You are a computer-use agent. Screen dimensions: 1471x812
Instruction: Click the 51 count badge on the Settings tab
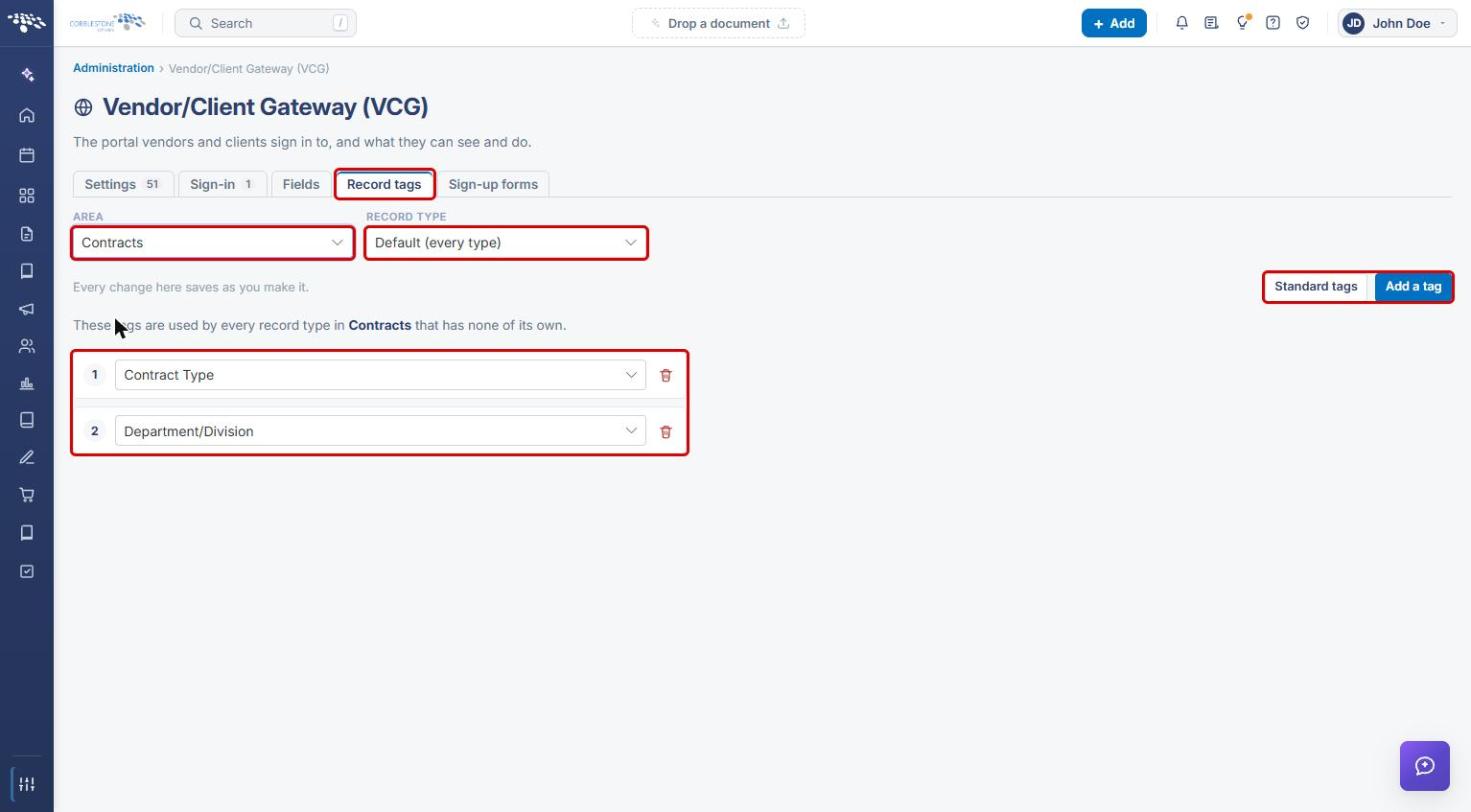coord(152,184)
